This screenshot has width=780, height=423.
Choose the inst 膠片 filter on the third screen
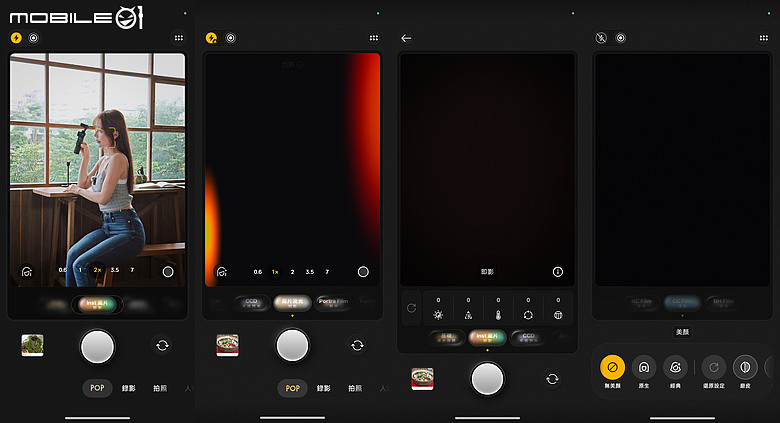point(487,337)
